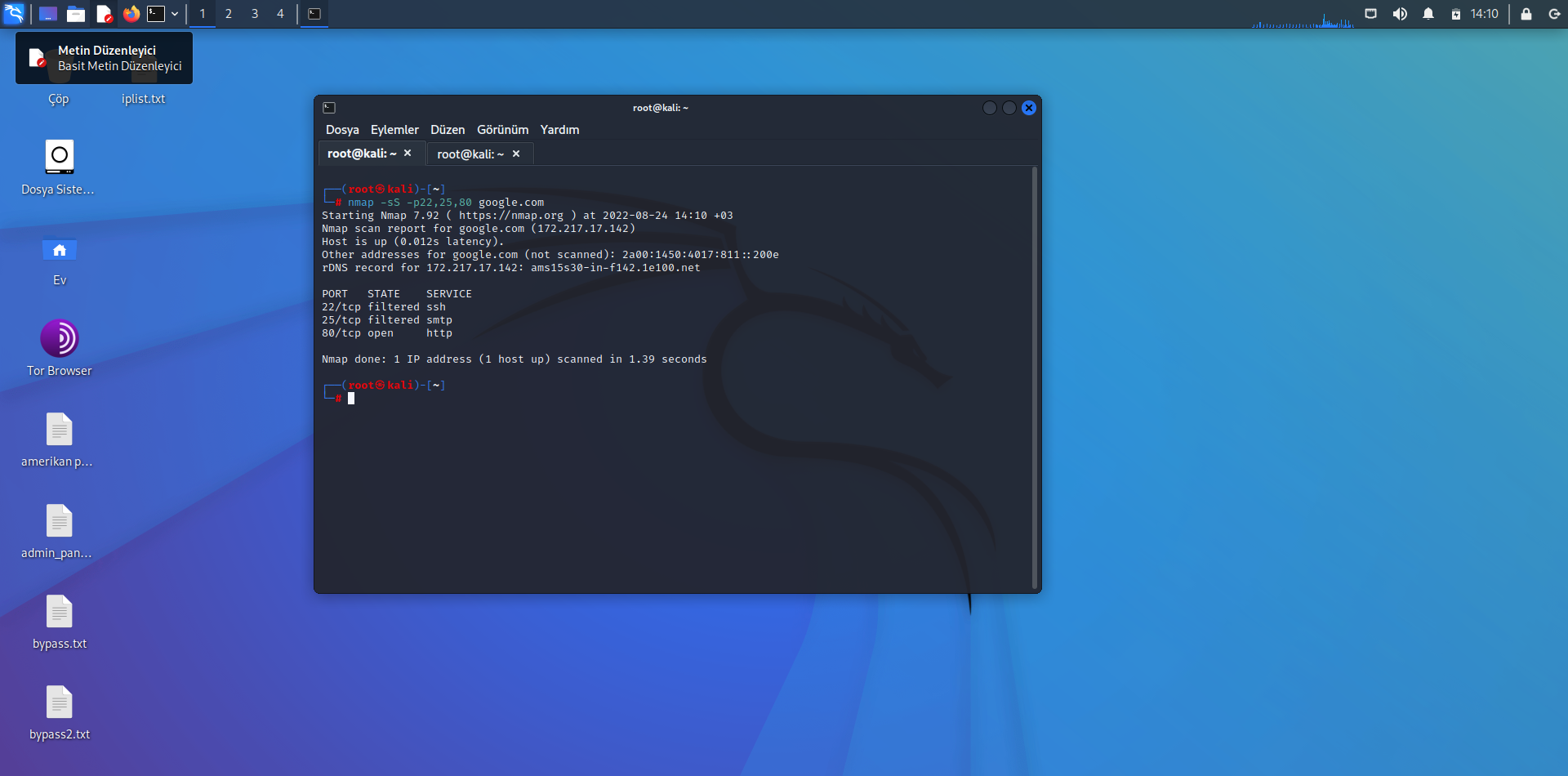
Task: Click the terminal vertical scrollbar
Action: (1035, 378)
